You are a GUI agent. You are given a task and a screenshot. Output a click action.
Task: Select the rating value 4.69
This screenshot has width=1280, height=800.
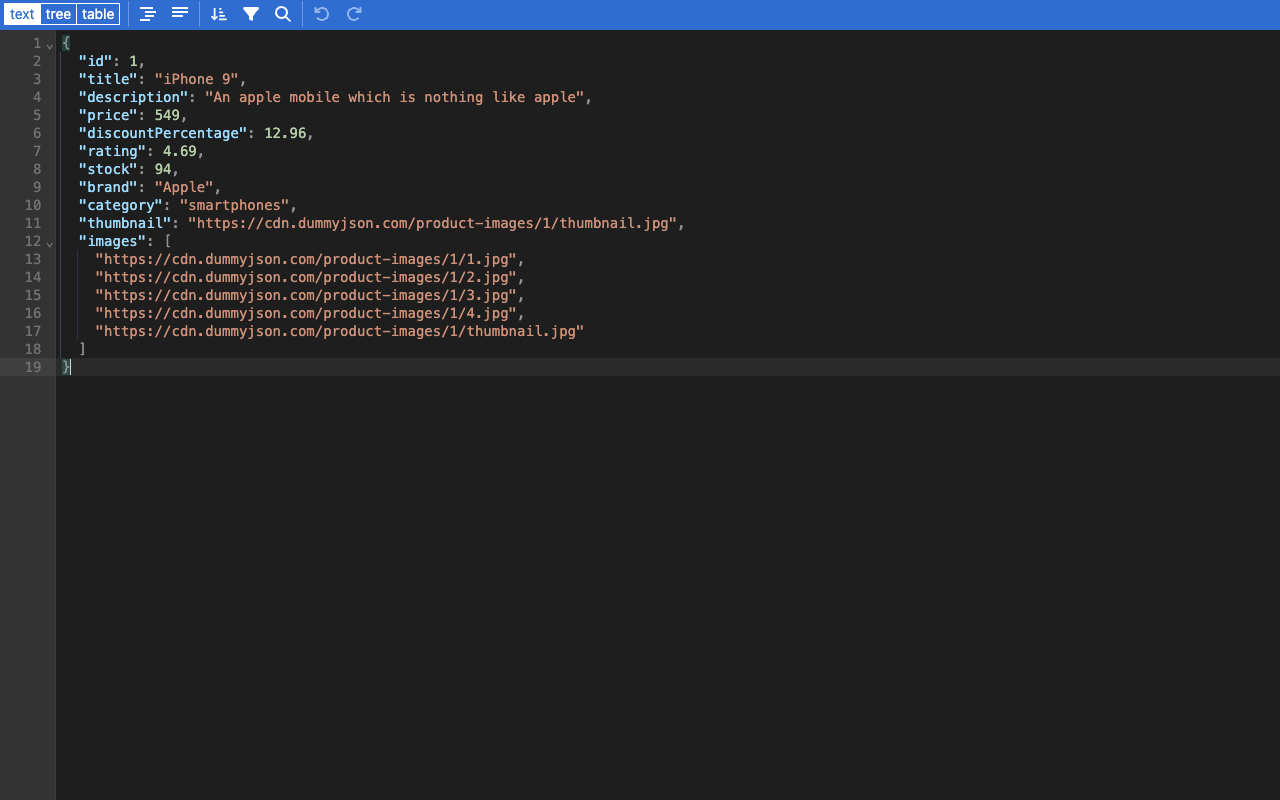pos(180,151)
